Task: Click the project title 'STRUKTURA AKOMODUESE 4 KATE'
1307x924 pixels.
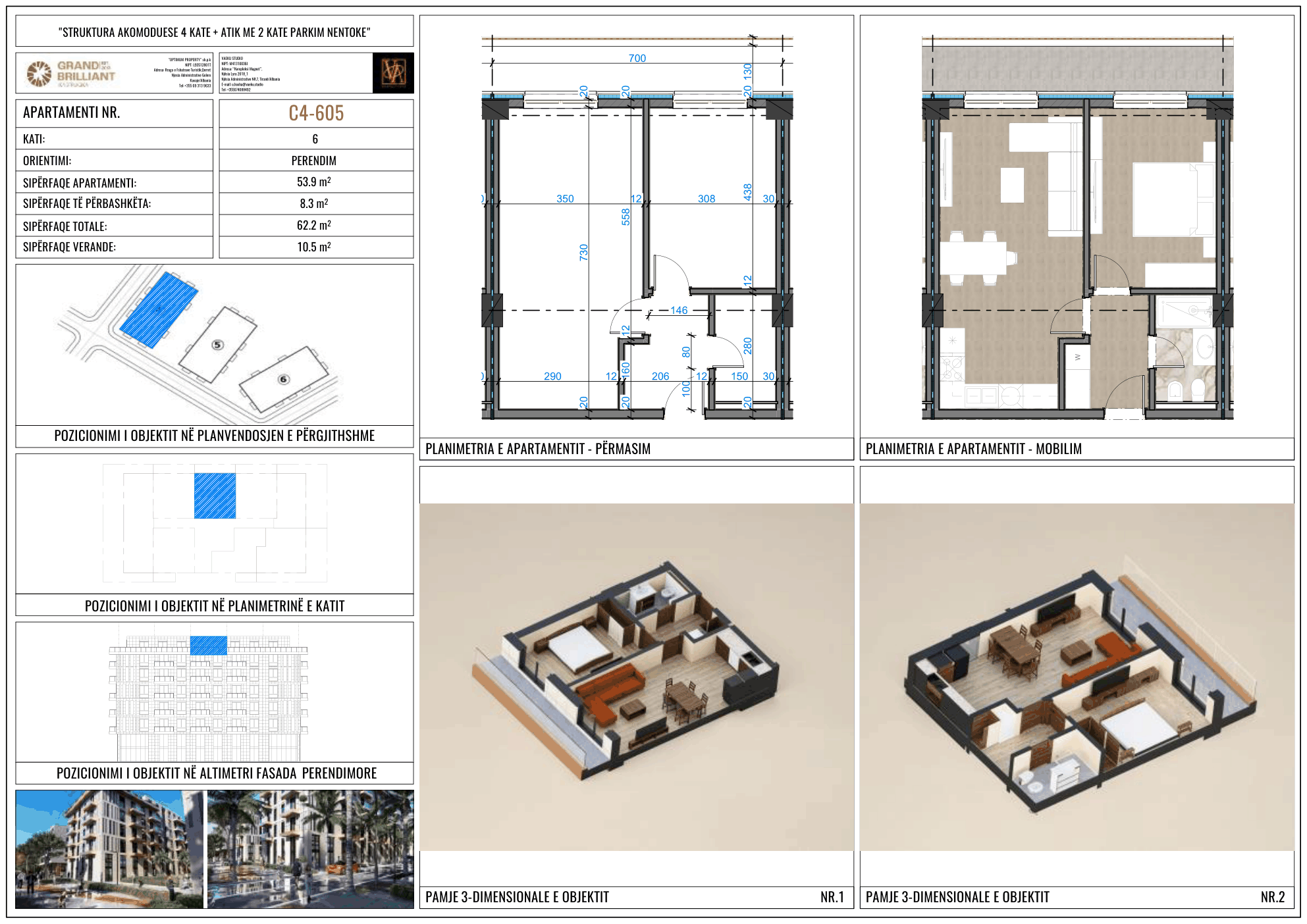Action: [214, 32]
